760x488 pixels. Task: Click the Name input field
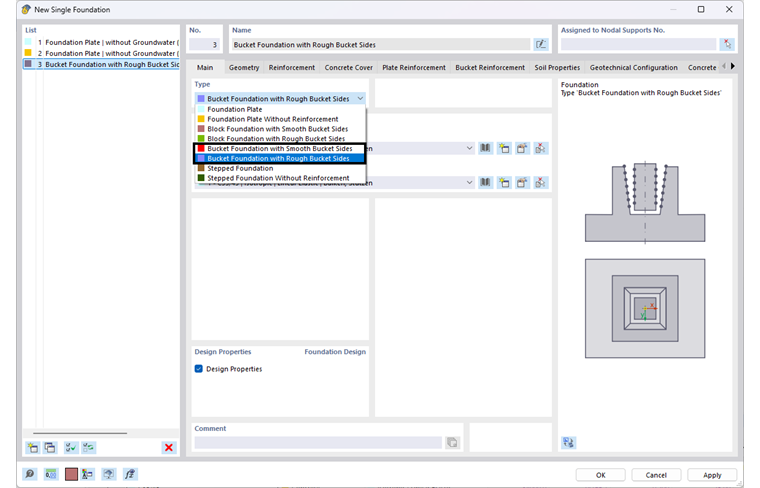381,45
